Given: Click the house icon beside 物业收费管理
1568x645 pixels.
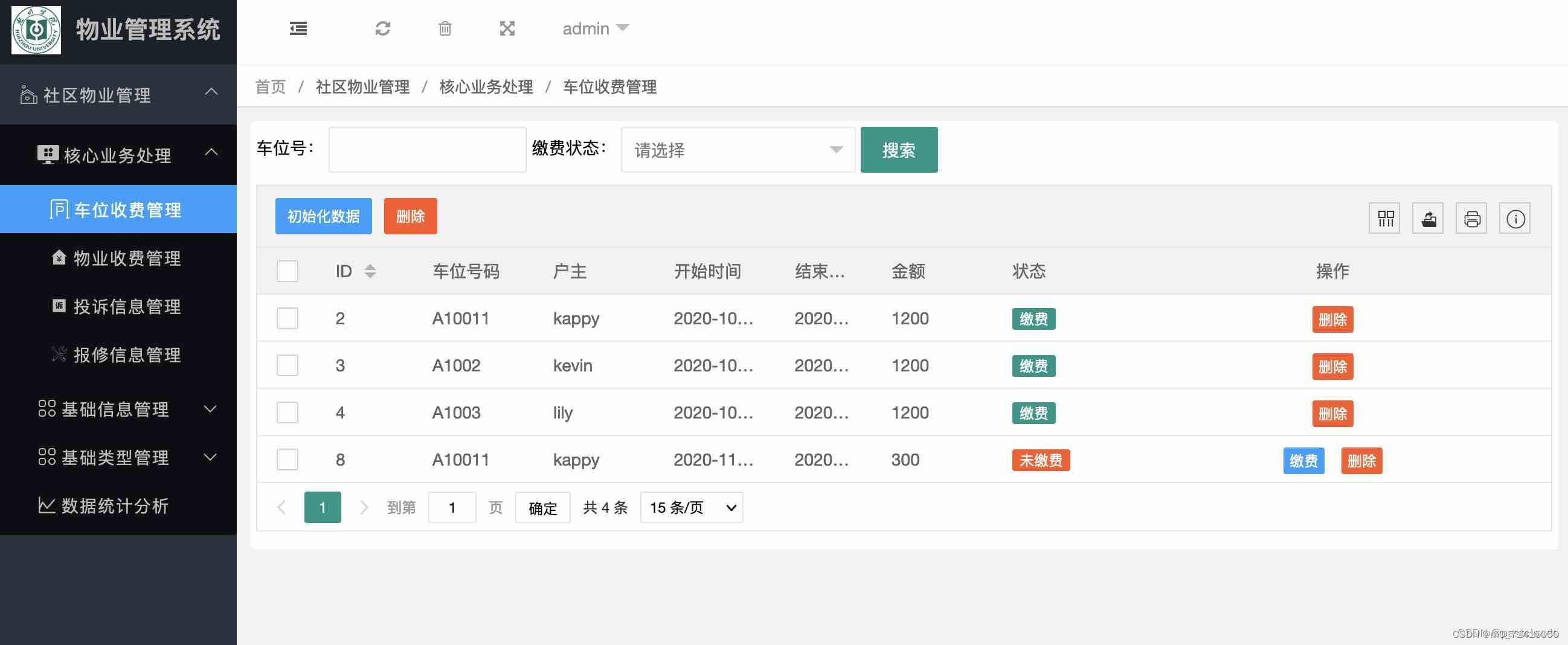Looking at the screenshot, I should click(x=59, y=257).
